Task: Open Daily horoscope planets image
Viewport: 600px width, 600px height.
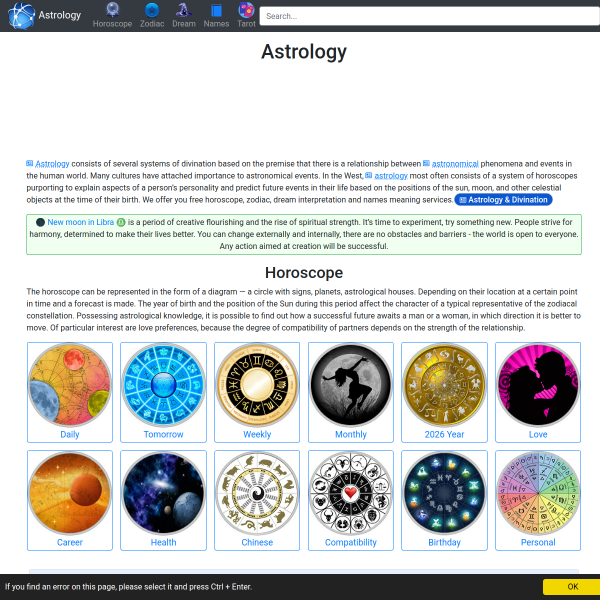Action: coord(70,385)
